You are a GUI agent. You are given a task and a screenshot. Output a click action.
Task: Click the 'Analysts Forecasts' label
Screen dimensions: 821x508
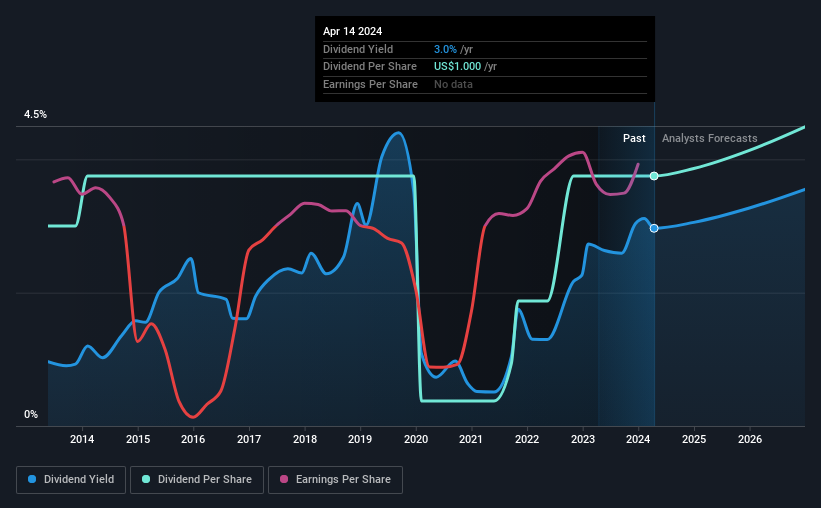coord(709,138)
